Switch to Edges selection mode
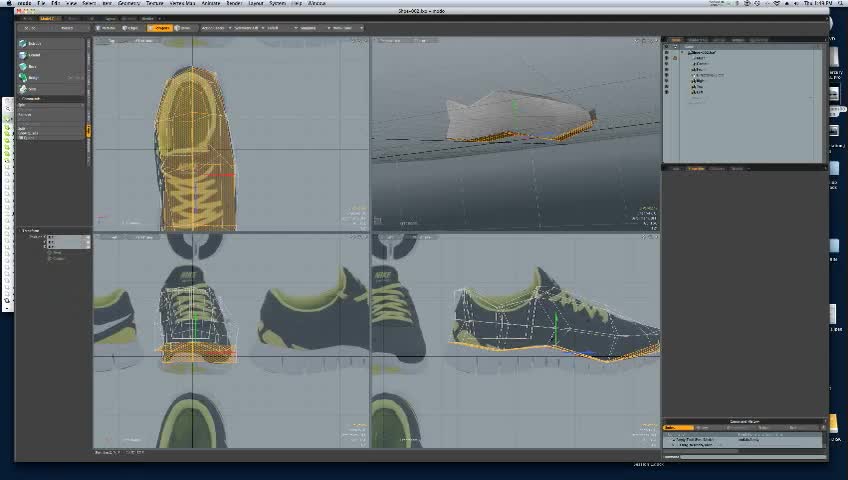Image resolution: width=848 pixels, height=480 pixels. pyautogui.click(x=133, y=28)
